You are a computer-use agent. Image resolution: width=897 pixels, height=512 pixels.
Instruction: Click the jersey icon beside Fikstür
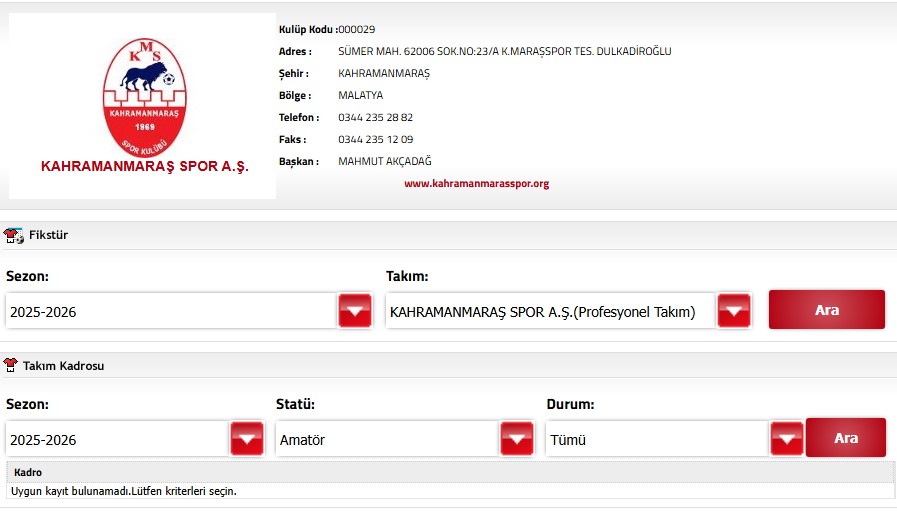[13, 235]
